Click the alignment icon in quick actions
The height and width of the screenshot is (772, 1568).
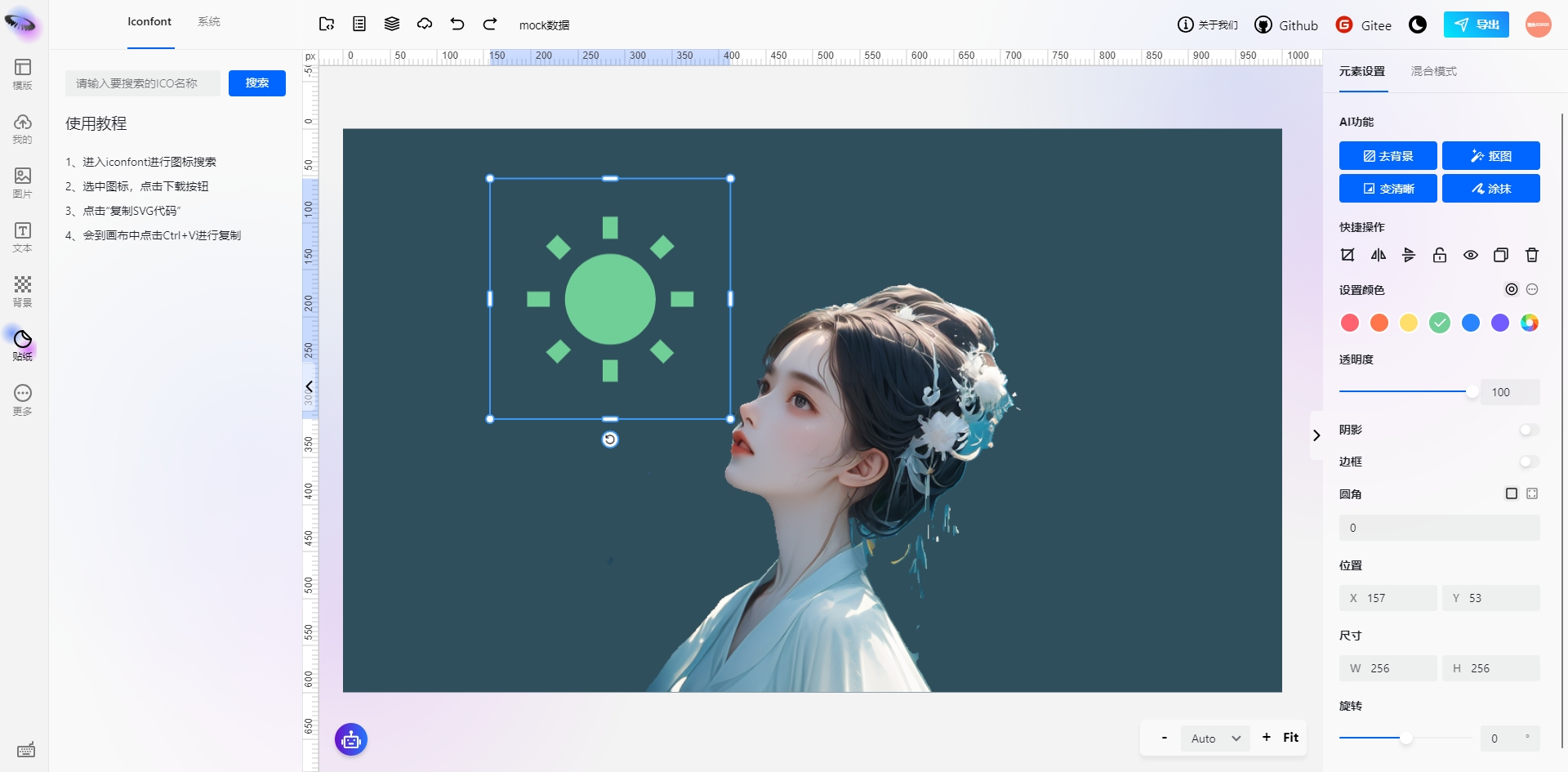coord(1409,255)
